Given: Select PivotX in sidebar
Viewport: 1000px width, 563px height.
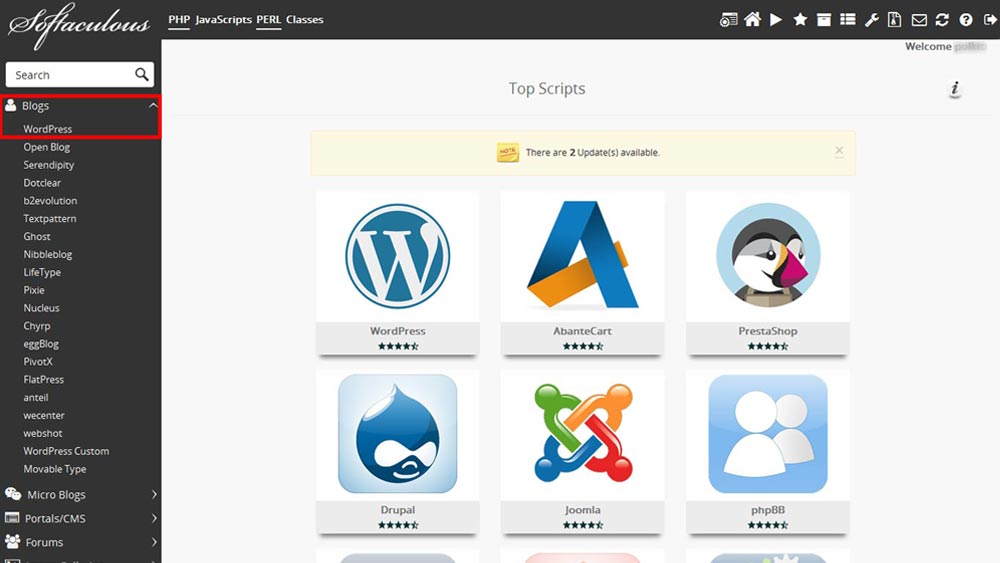Looking at the screenshot, I should click(38, 362).
